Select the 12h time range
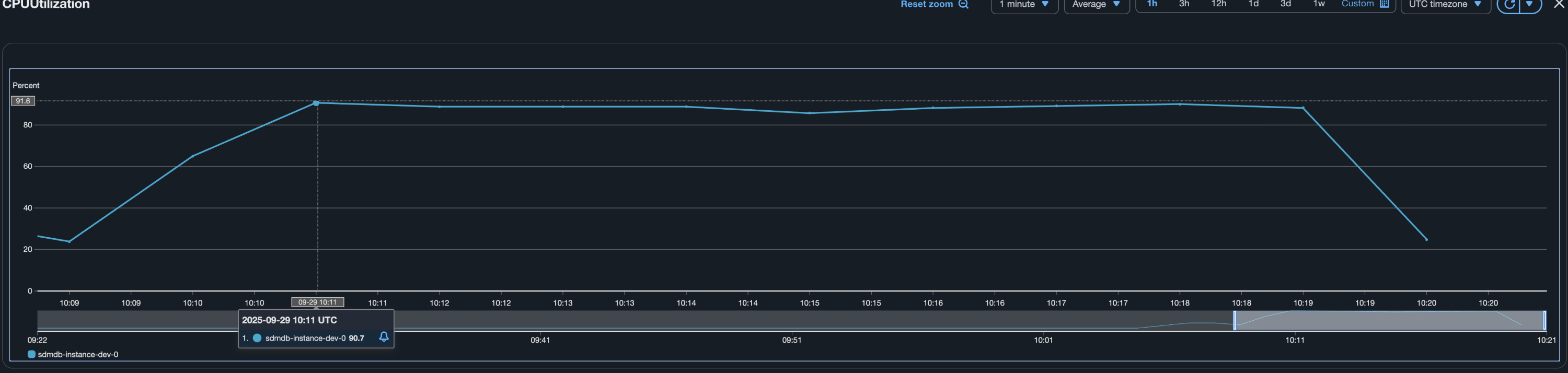Image resolution: width=1568 pixels, height=373 pixels. tap(1219, 4)
